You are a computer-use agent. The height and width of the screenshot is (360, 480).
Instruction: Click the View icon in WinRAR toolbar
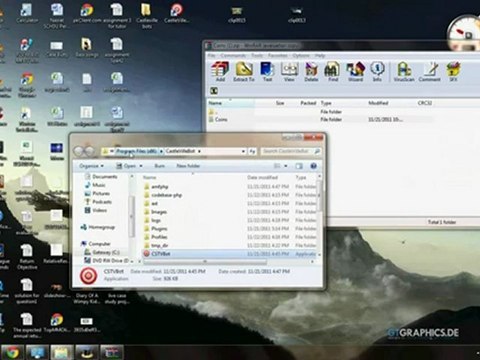coord(289,71)
